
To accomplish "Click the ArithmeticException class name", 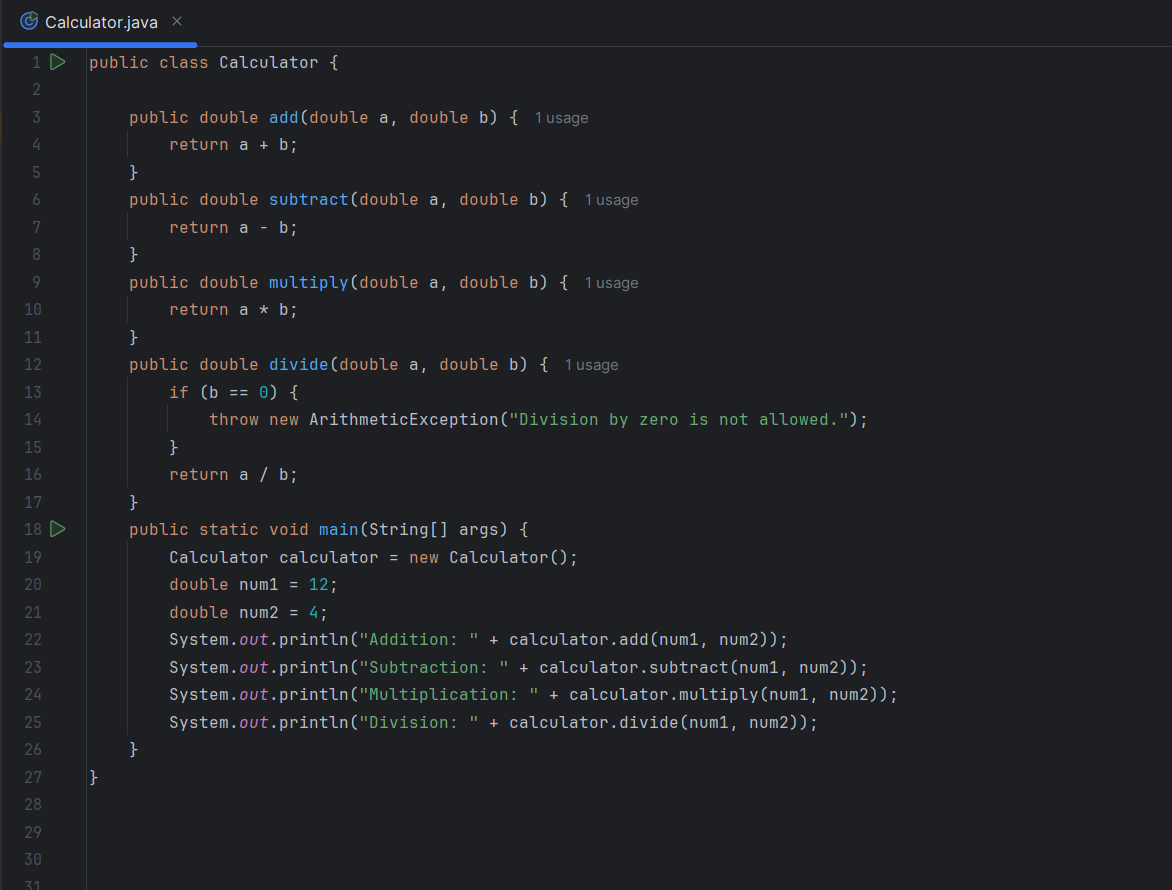I will pos(404,420).
